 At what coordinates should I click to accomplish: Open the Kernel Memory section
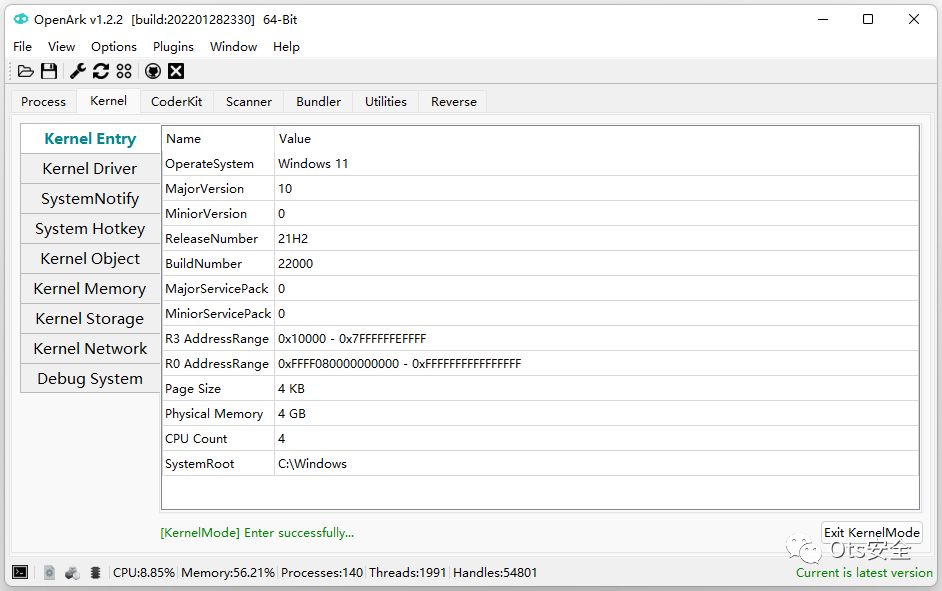(x=90, y=289)
